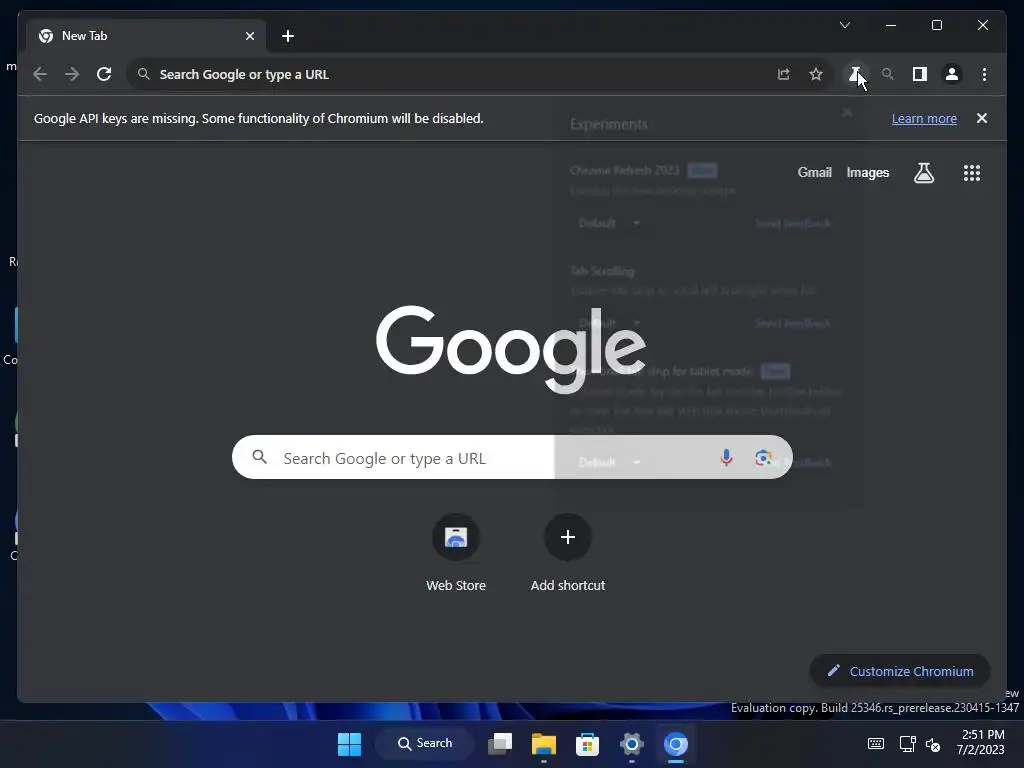The width and height of the screenshot is (1024, 768).
Task: Select Chromium icon on the taskbar
Action: (x=676, y=744)
